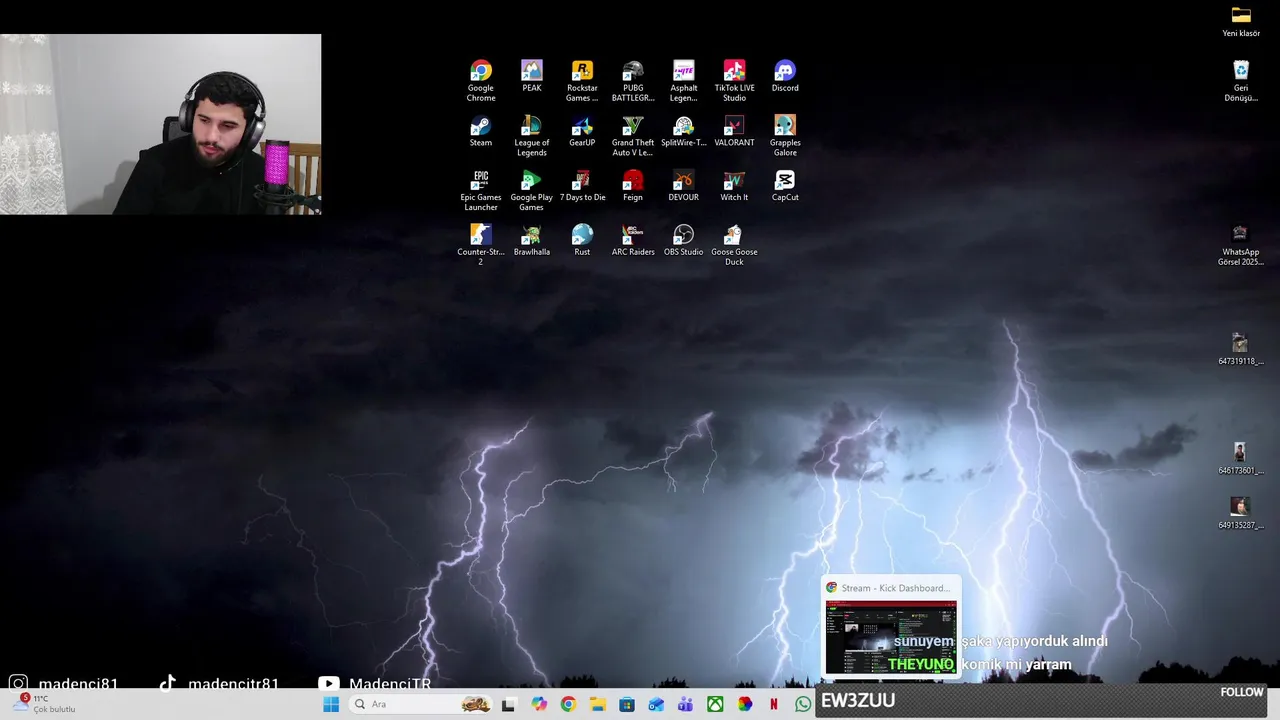
Task: Open Epic Games Launcher shortcut
Action: pos(481,191)
